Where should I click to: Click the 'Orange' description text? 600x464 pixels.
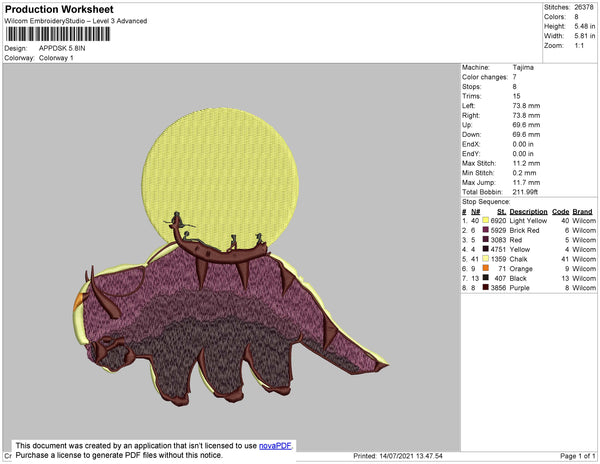click(x=521, y=269)
